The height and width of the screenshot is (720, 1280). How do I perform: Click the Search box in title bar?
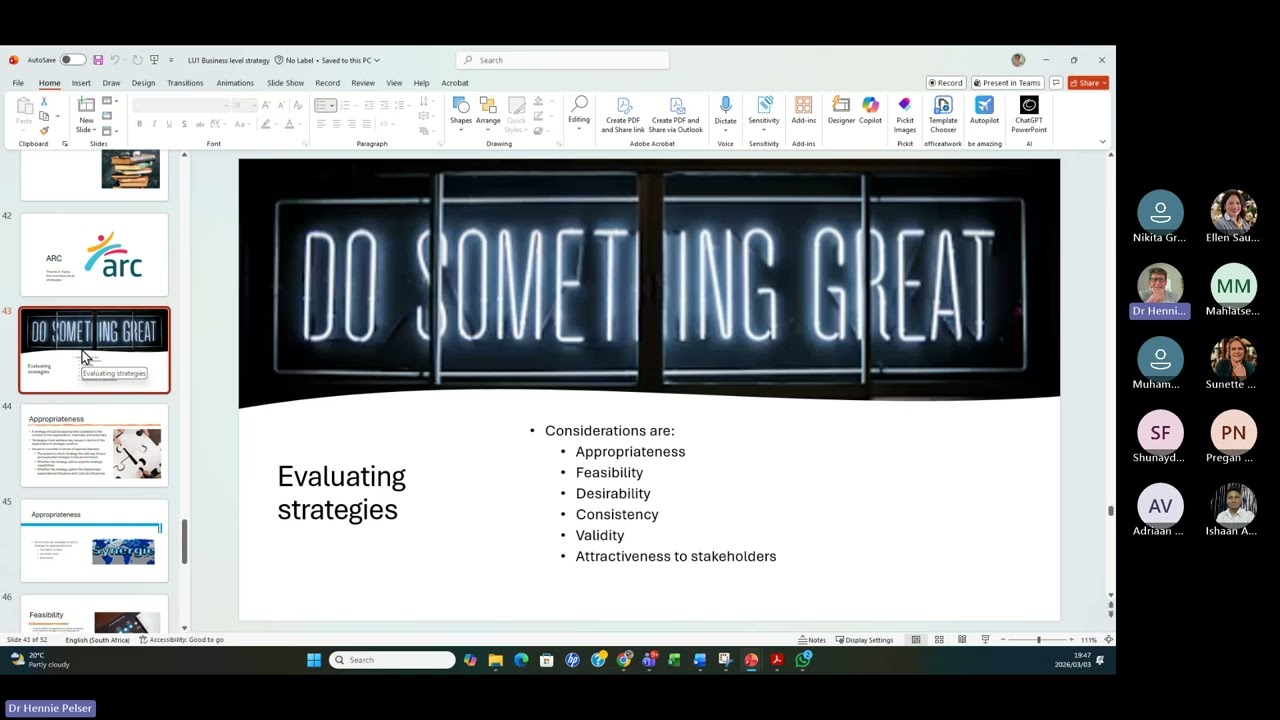click(x=562, y=60)
